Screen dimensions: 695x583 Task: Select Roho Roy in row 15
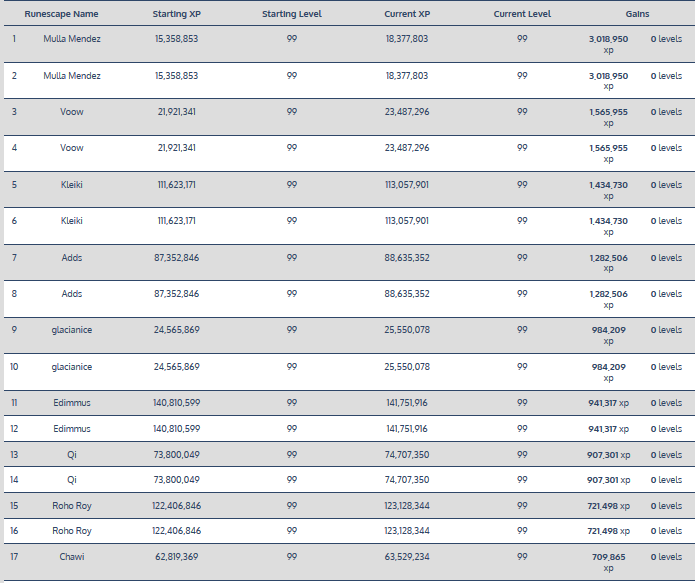tap(72, 505)
